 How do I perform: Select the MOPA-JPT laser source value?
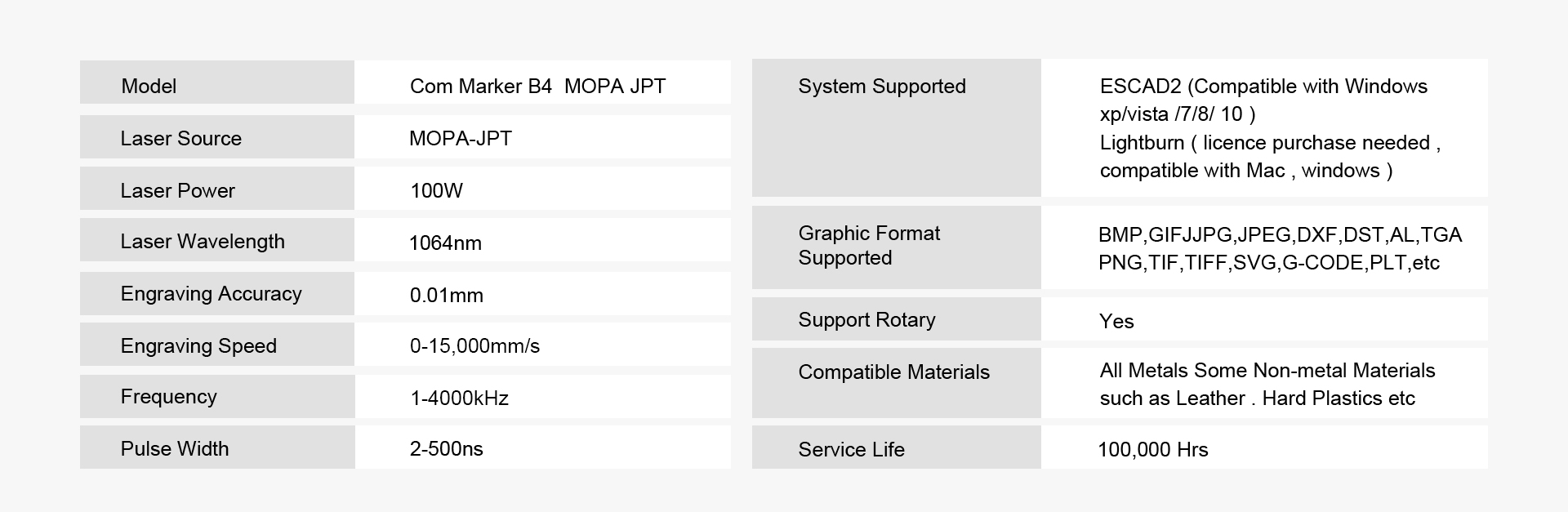tap(461, 139)
